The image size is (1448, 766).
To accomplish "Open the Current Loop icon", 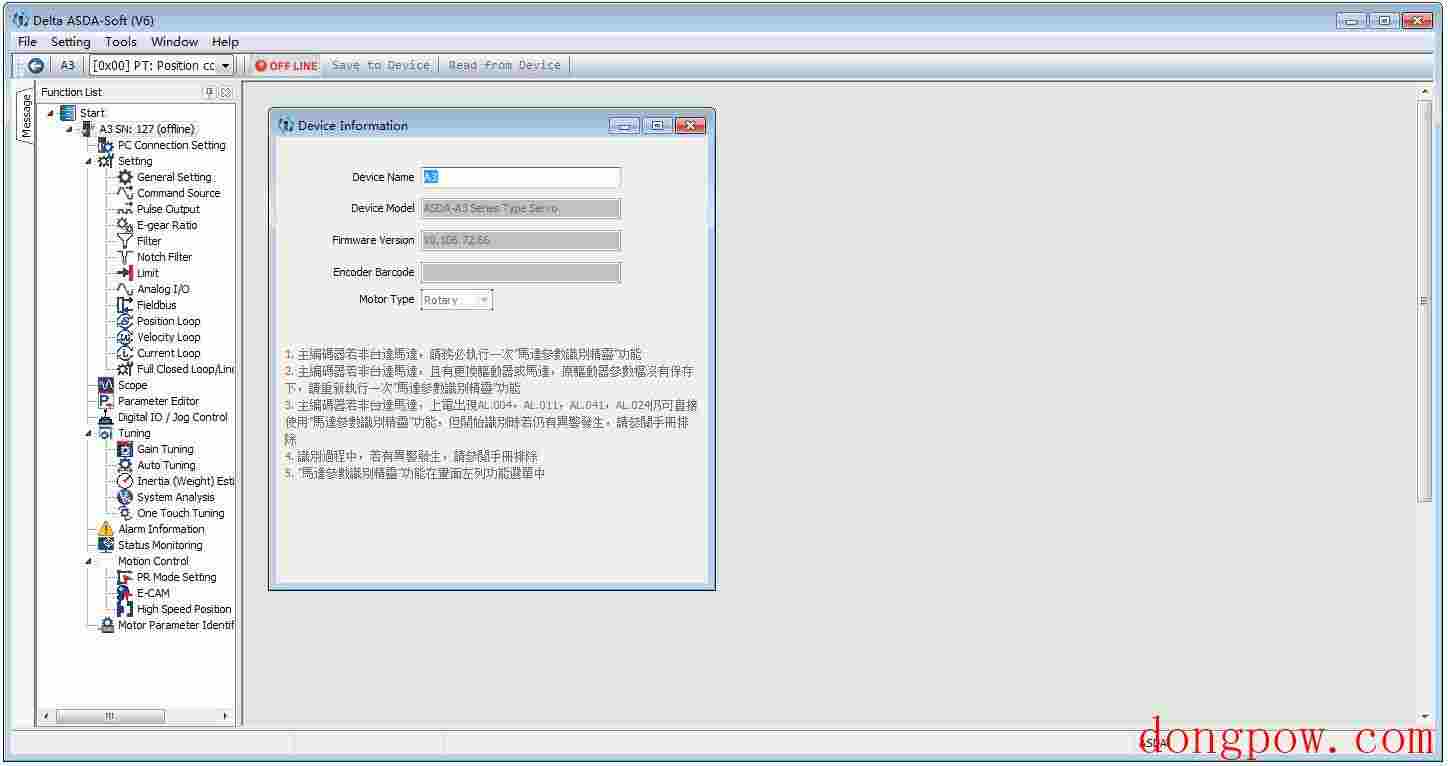I will click(x=125, y=353).
